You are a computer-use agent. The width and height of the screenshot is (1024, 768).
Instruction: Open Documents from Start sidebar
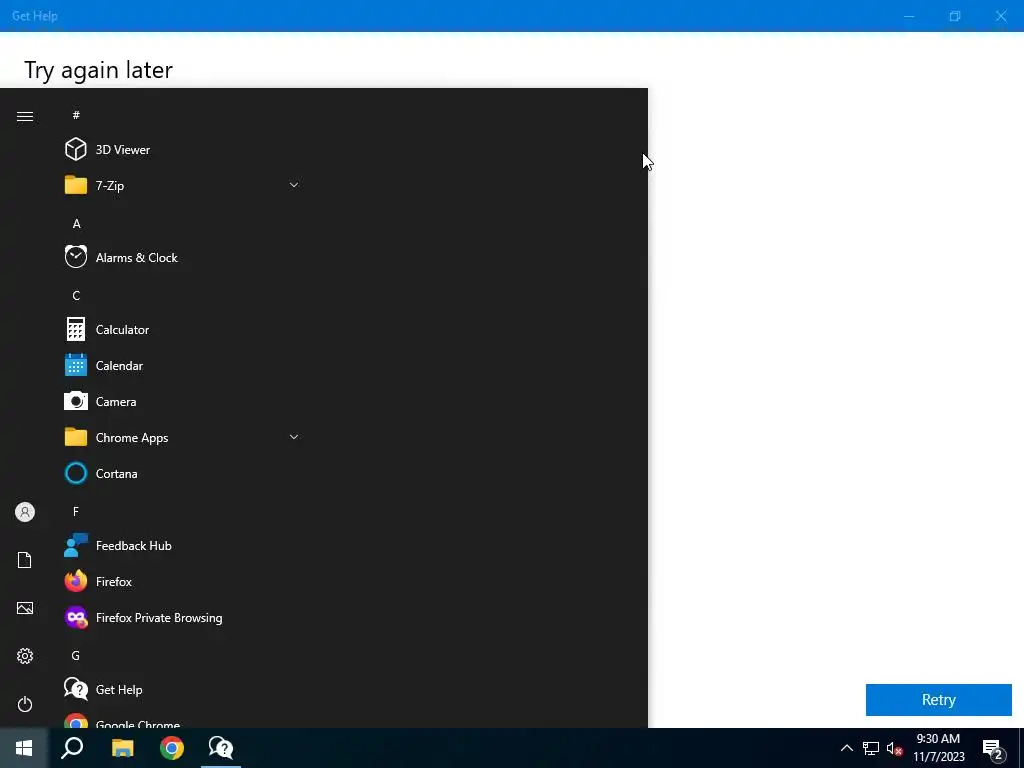(x=25, y=560)
